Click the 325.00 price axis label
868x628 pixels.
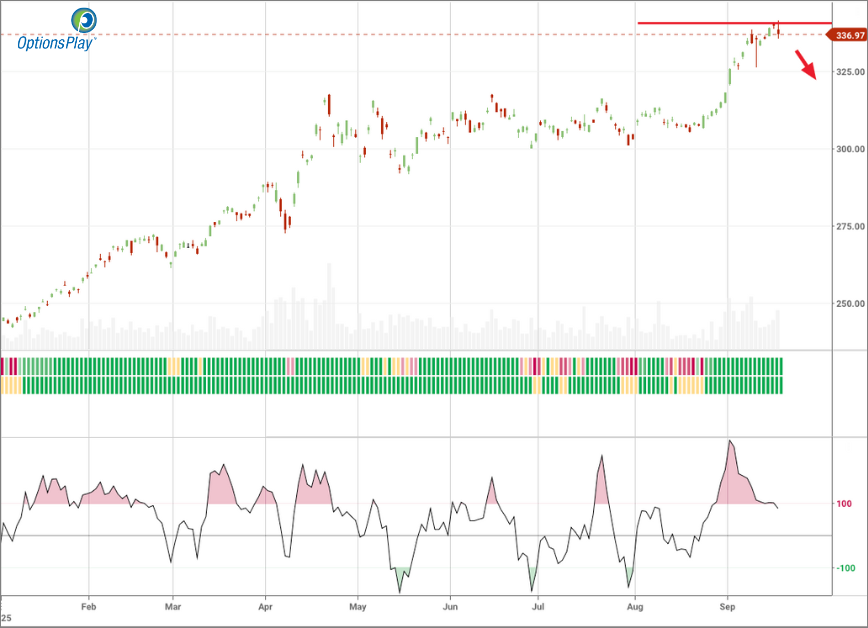tap(850, 72)
